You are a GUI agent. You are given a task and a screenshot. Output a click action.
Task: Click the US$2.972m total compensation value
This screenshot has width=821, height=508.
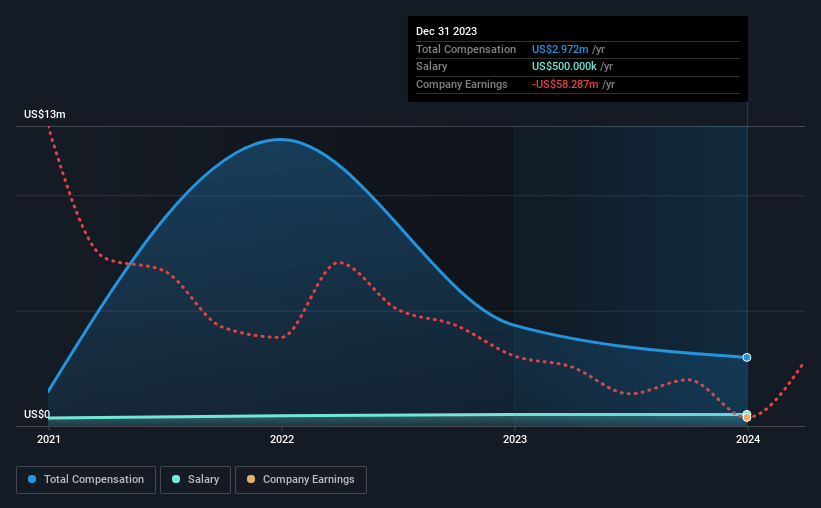click(560, 49)
